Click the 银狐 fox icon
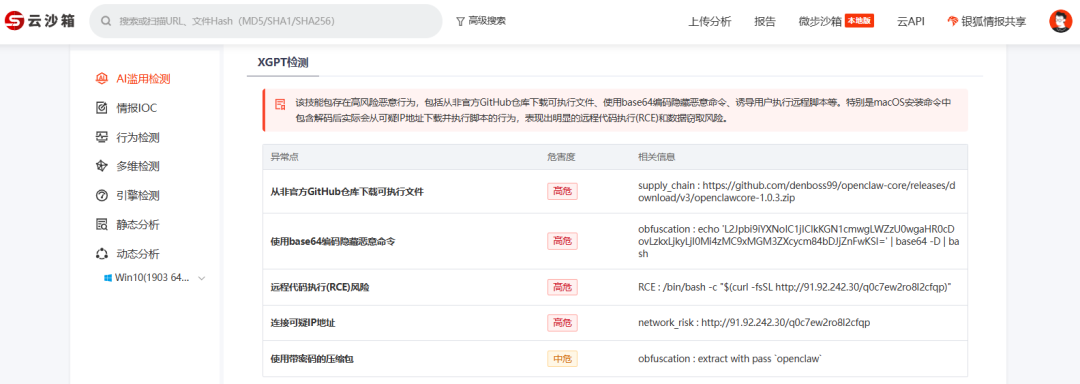1080x384 pixels. [x=953, y=21]
